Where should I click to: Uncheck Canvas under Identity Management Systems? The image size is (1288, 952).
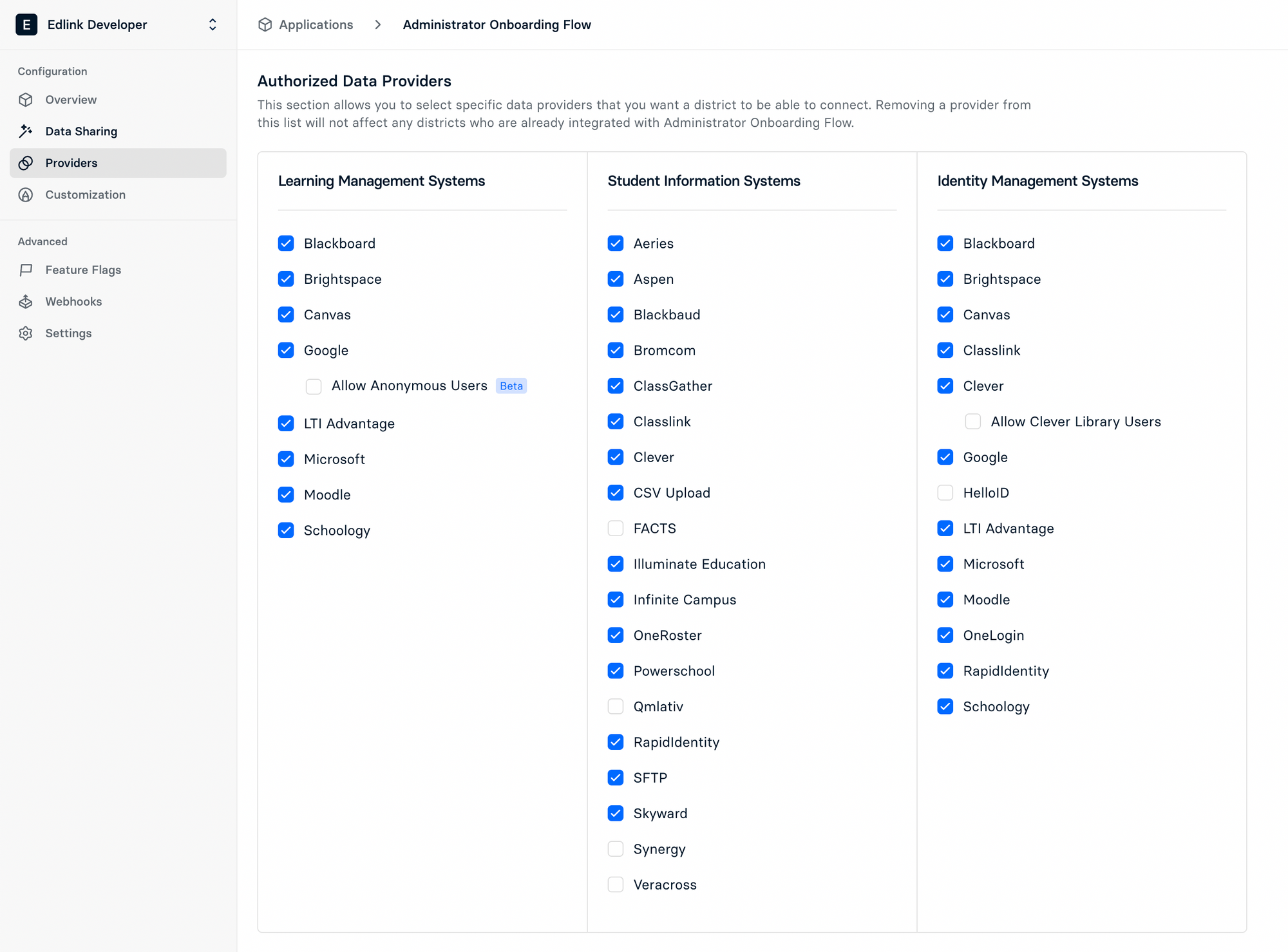tap(945, 315)
